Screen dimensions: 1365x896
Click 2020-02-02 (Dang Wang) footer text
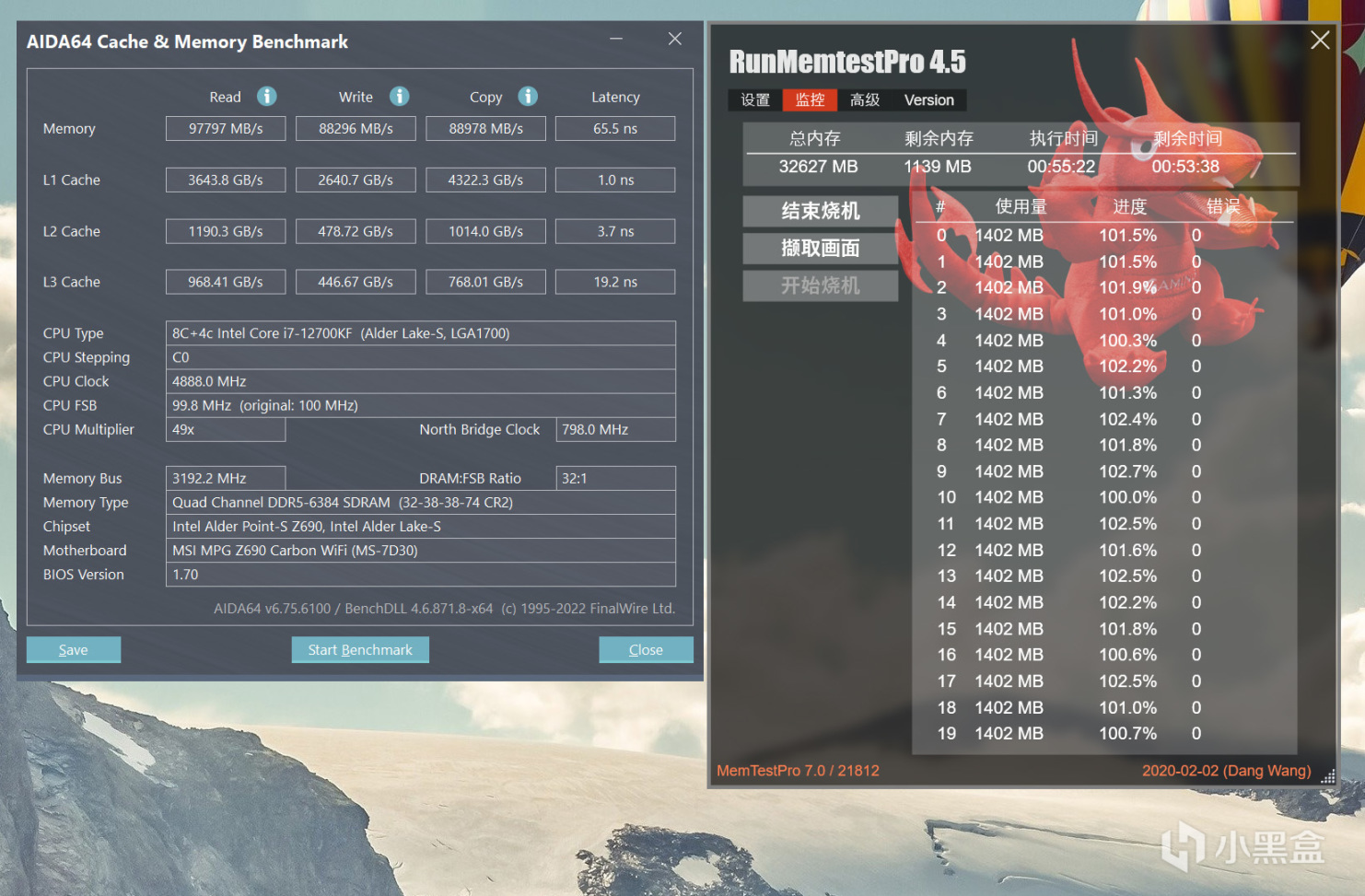pyautogui.click(x=1226, y=771)
